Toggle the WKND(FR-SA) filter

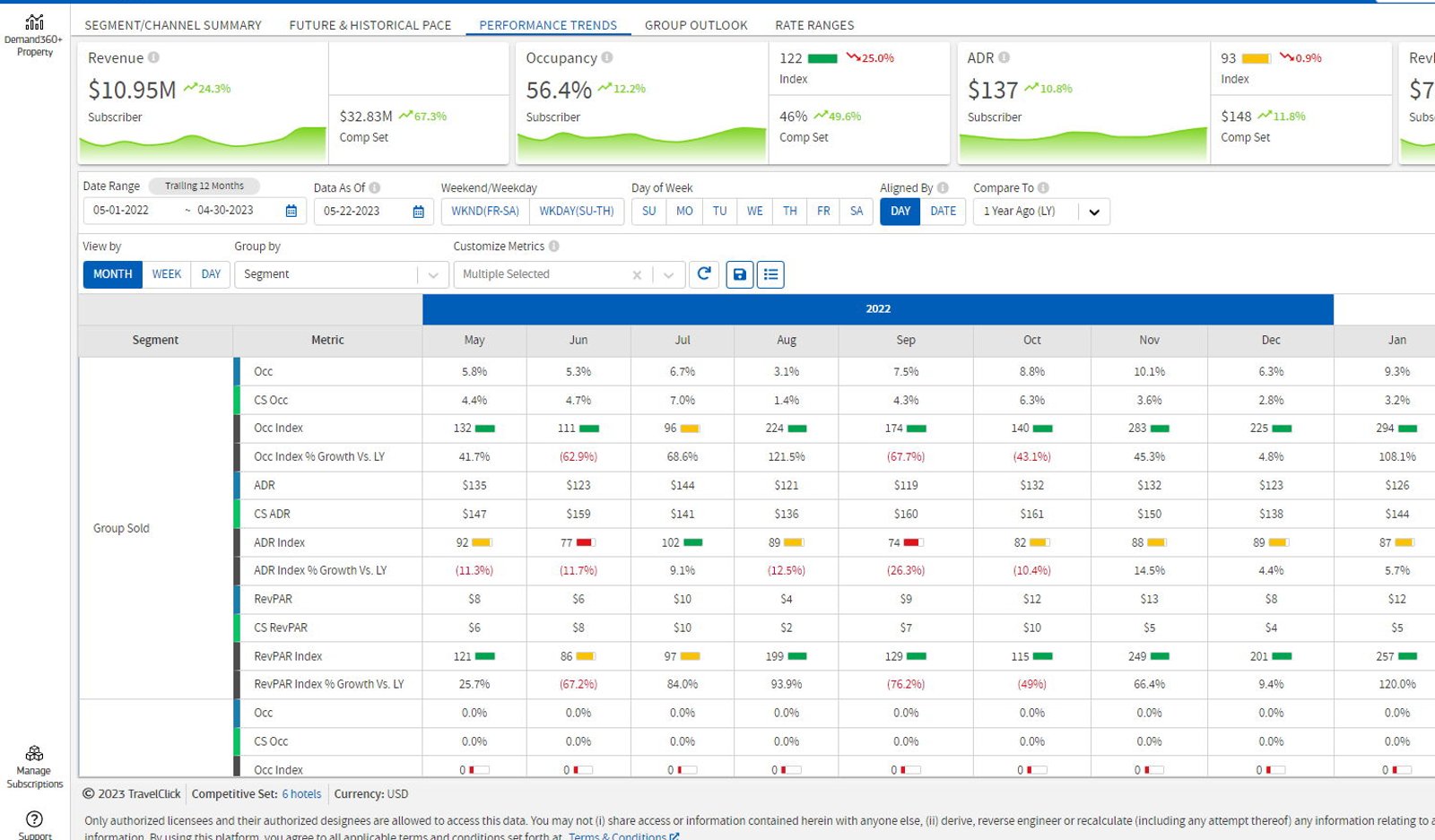pos(485,211)
